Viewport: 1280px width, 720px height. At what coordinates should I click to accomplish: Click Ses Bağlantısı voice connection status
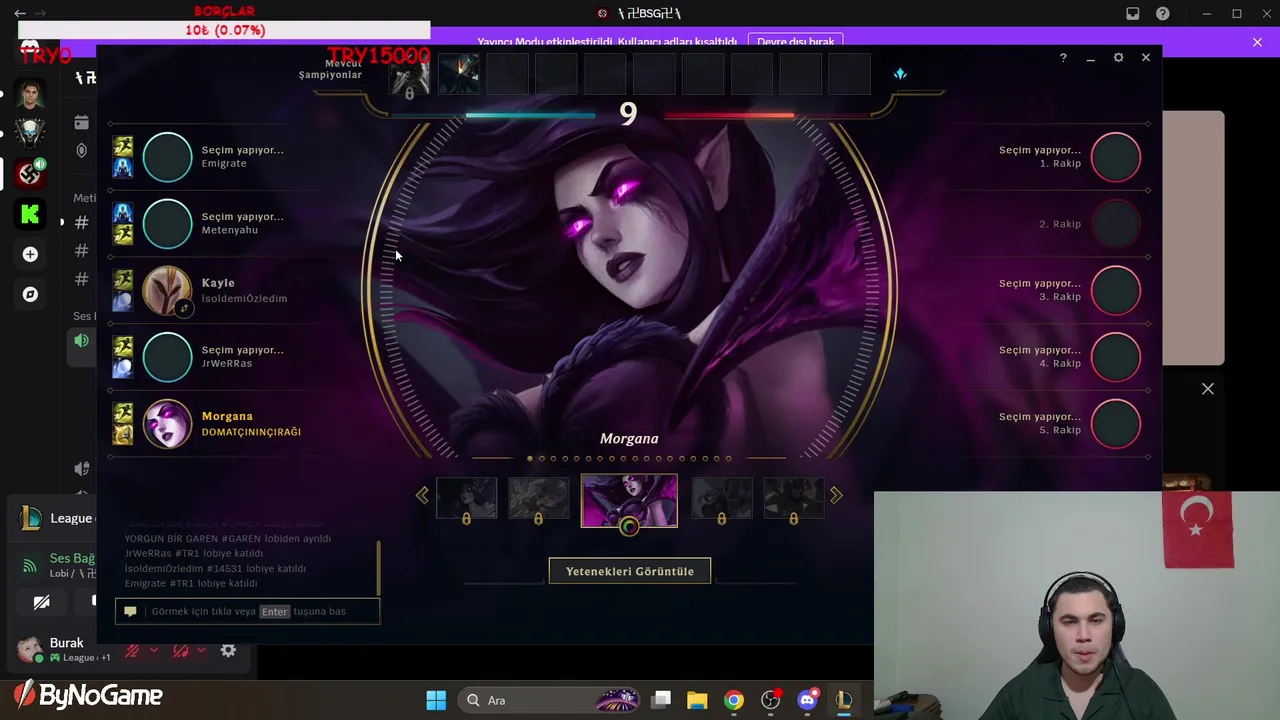coord(72,559)
